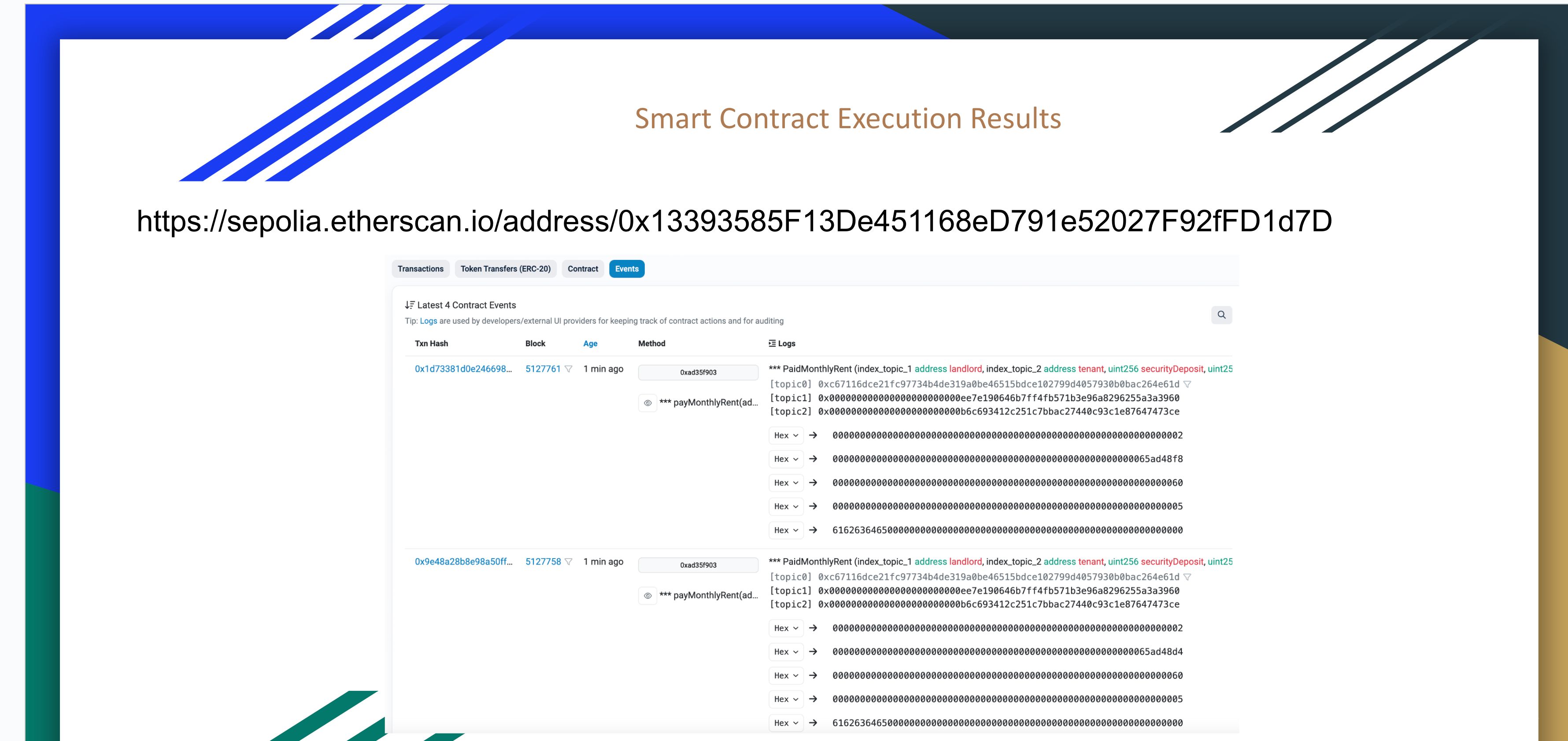The height and width of the screenshot is (741, 1568).
Task: Open Hex dropdown for value ending 0060, first event
Action: (x=786, y=483)
